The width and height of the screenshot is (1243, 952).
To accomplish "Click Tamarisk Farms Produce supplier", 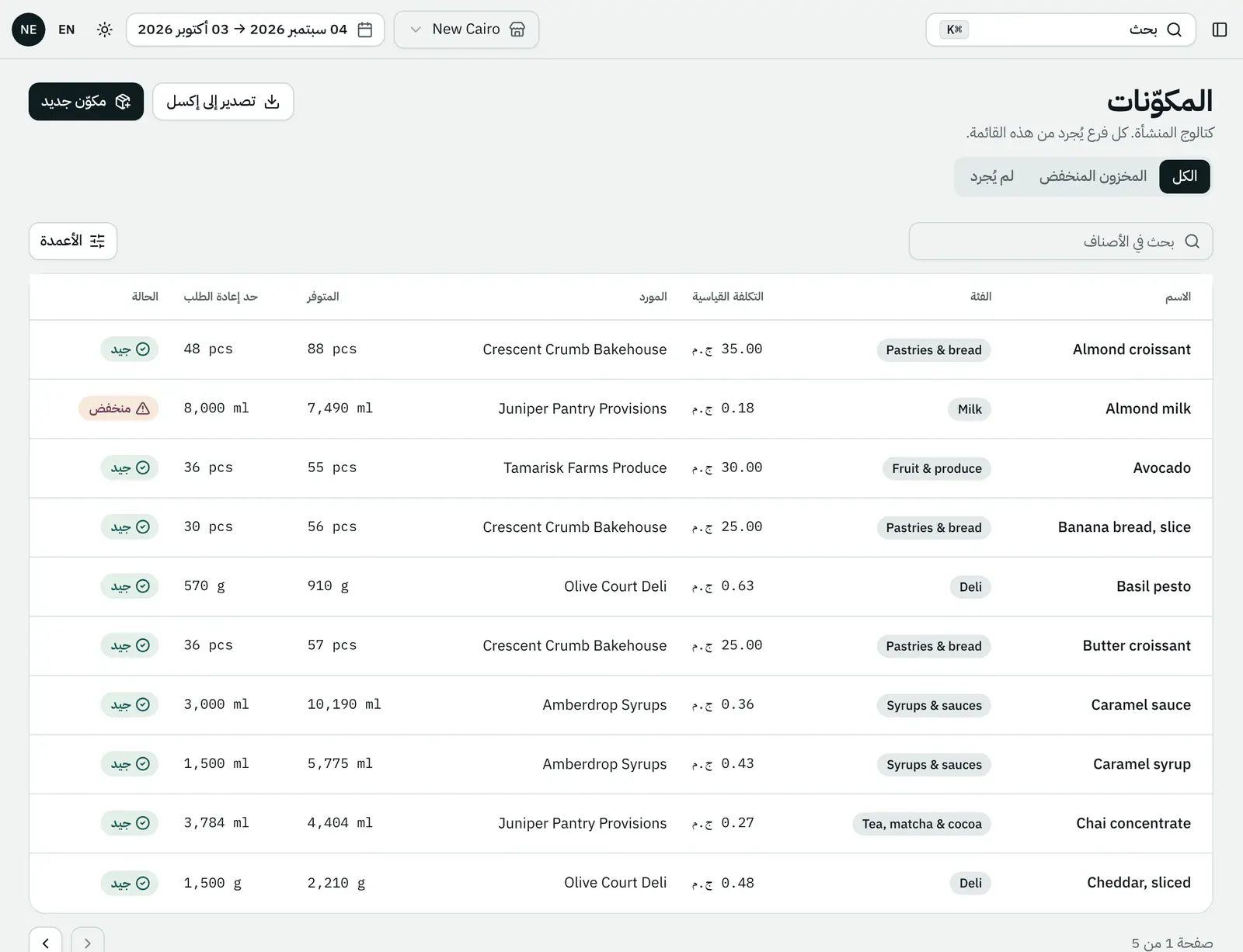I will (x=585, y=468).
